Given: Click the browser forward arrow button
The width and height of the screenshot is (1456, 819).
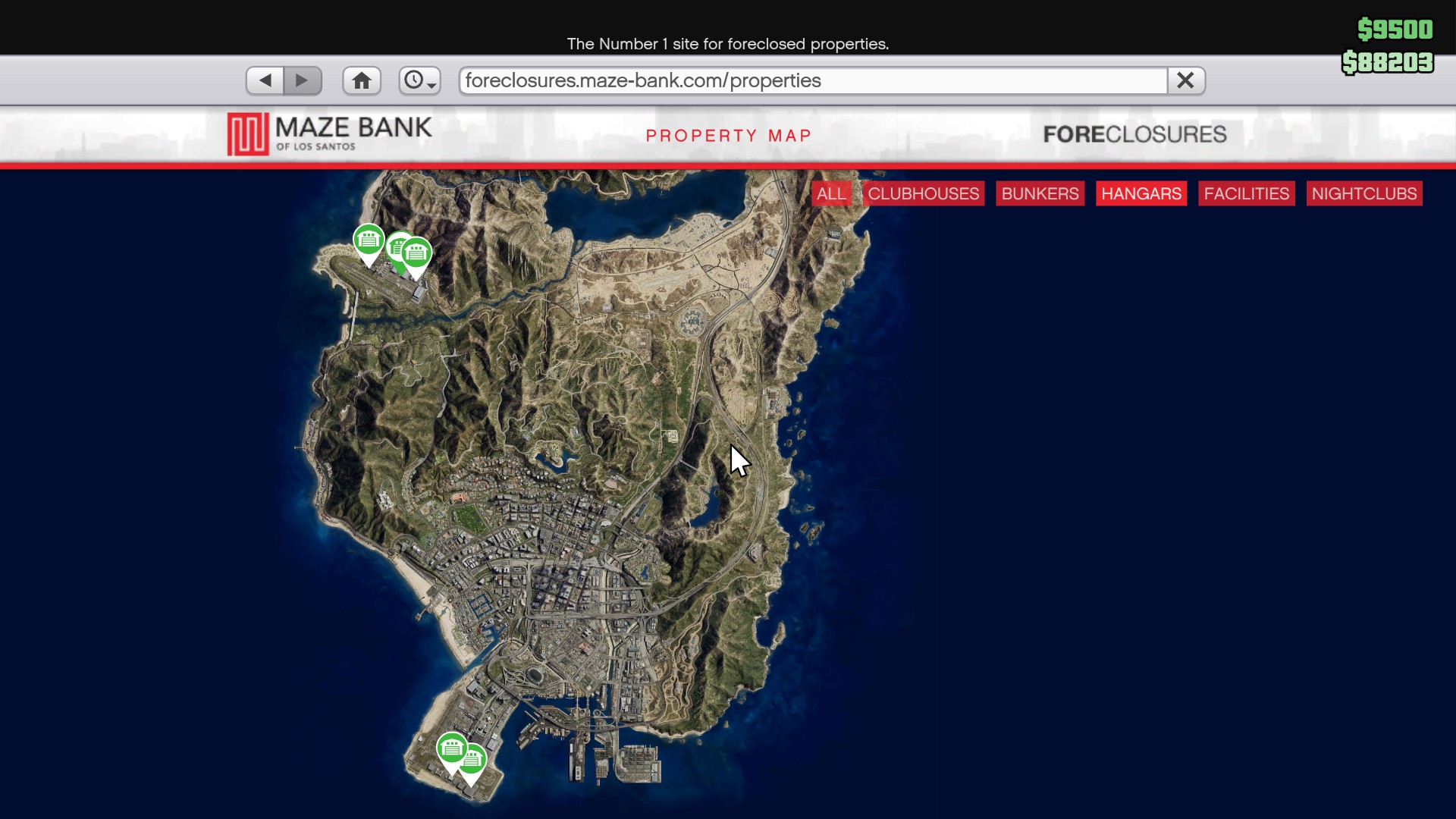Looking at the screenshot, I should point(303,80).
